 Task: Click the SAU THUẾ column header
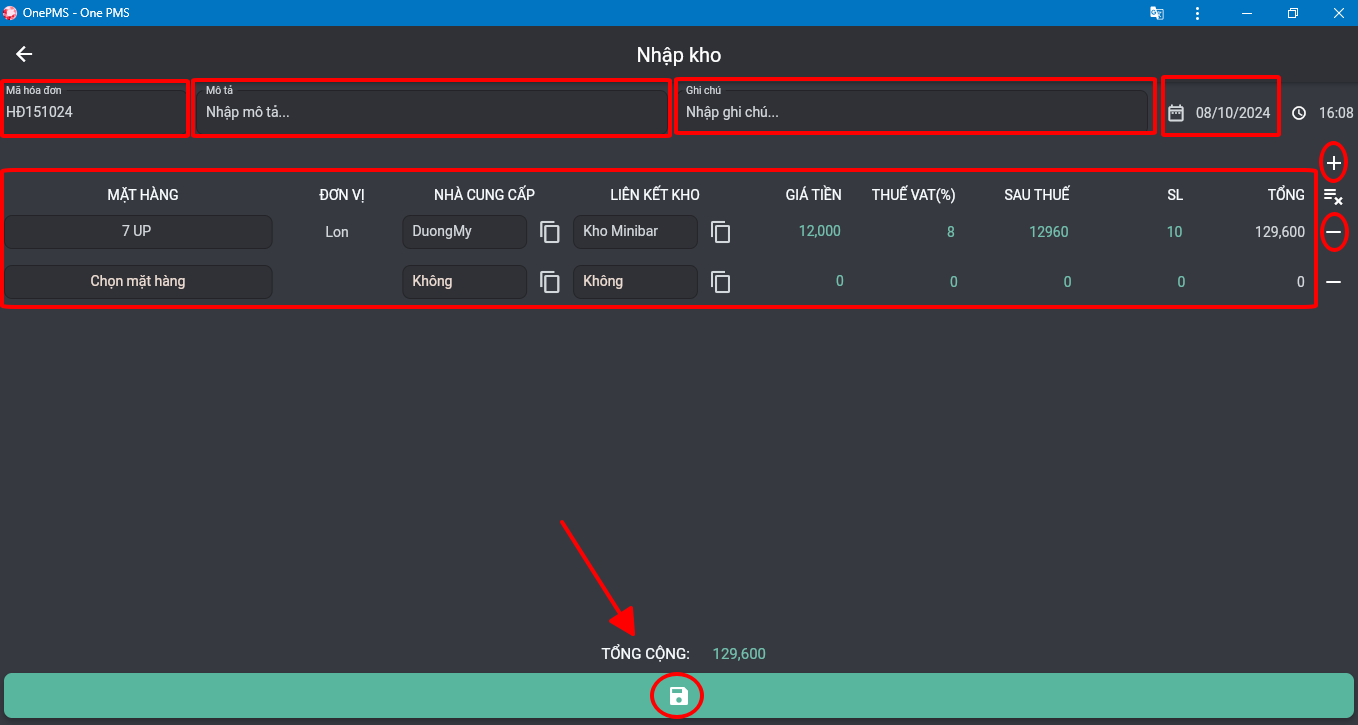coord(1037,195)
